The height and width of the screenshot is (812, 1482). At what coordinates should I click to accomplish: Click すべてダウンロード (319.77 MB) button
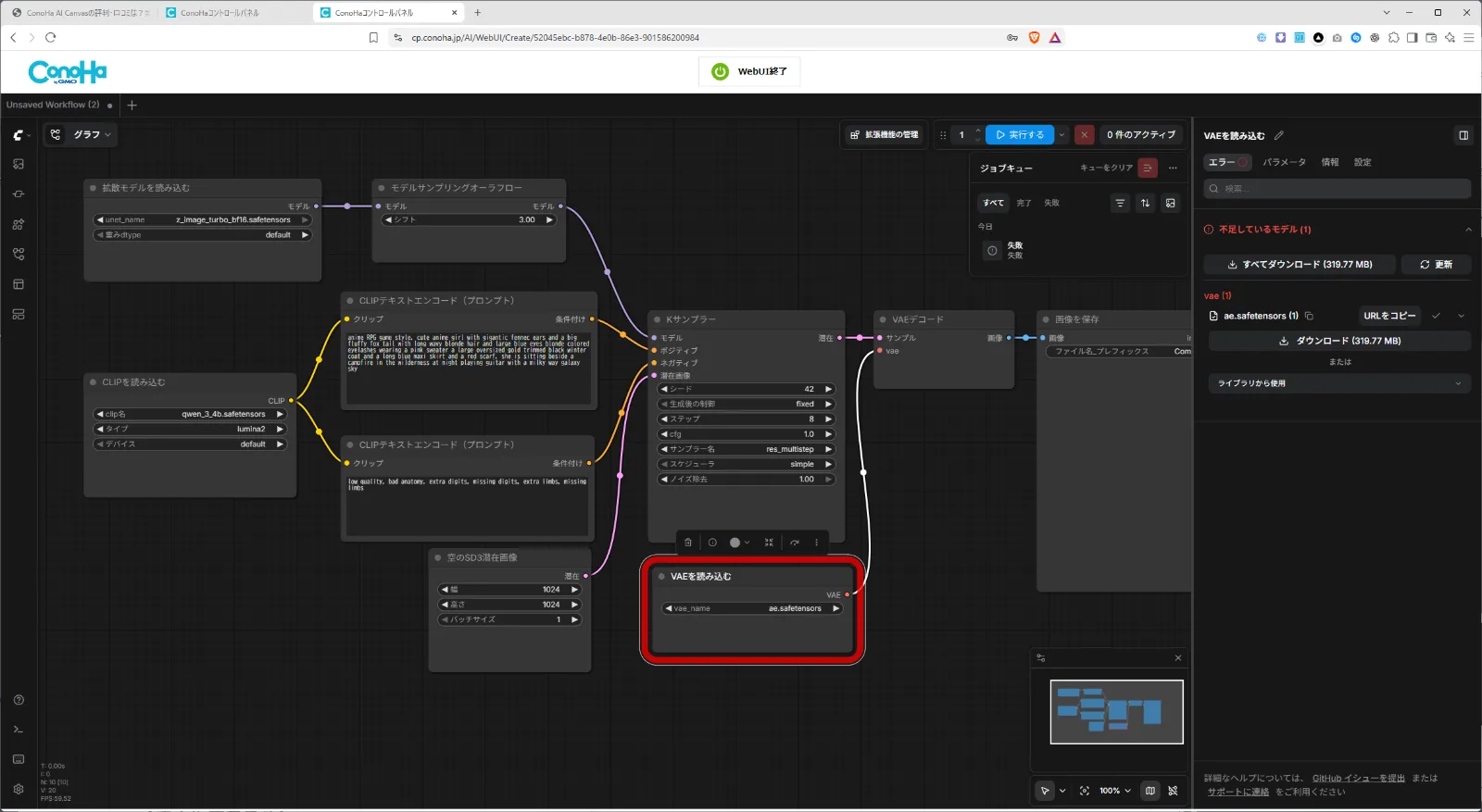[1300, 265]
